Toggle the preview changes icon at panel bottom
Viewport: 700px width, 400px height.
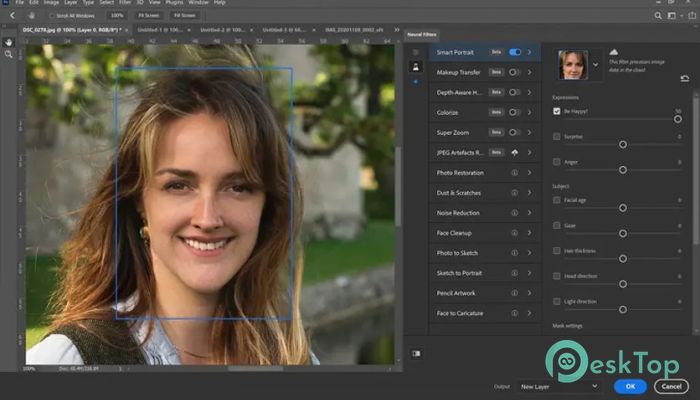416,354
